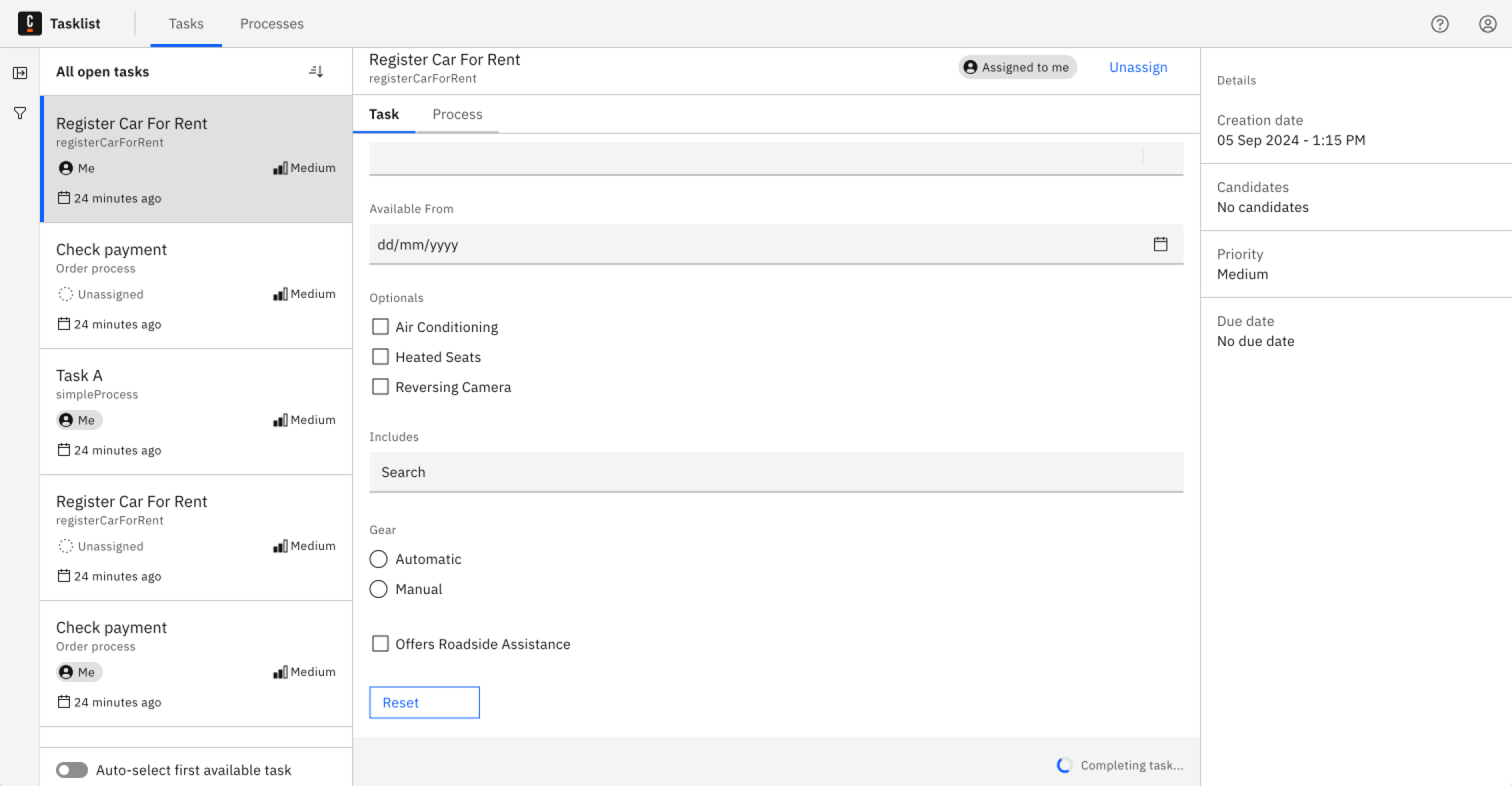Viewport: 1512px width, 786px height.
Task: Select the Automatic gear option
Action: coord(378,559)
